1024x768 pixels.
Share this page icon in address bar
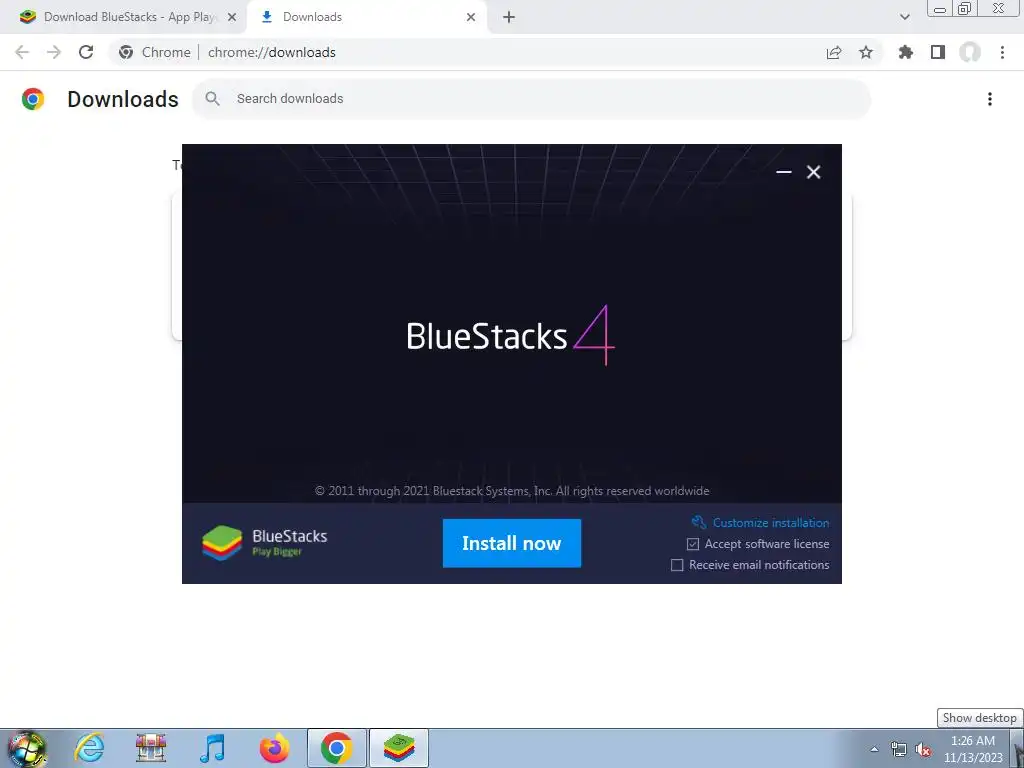tap(834, 52)
